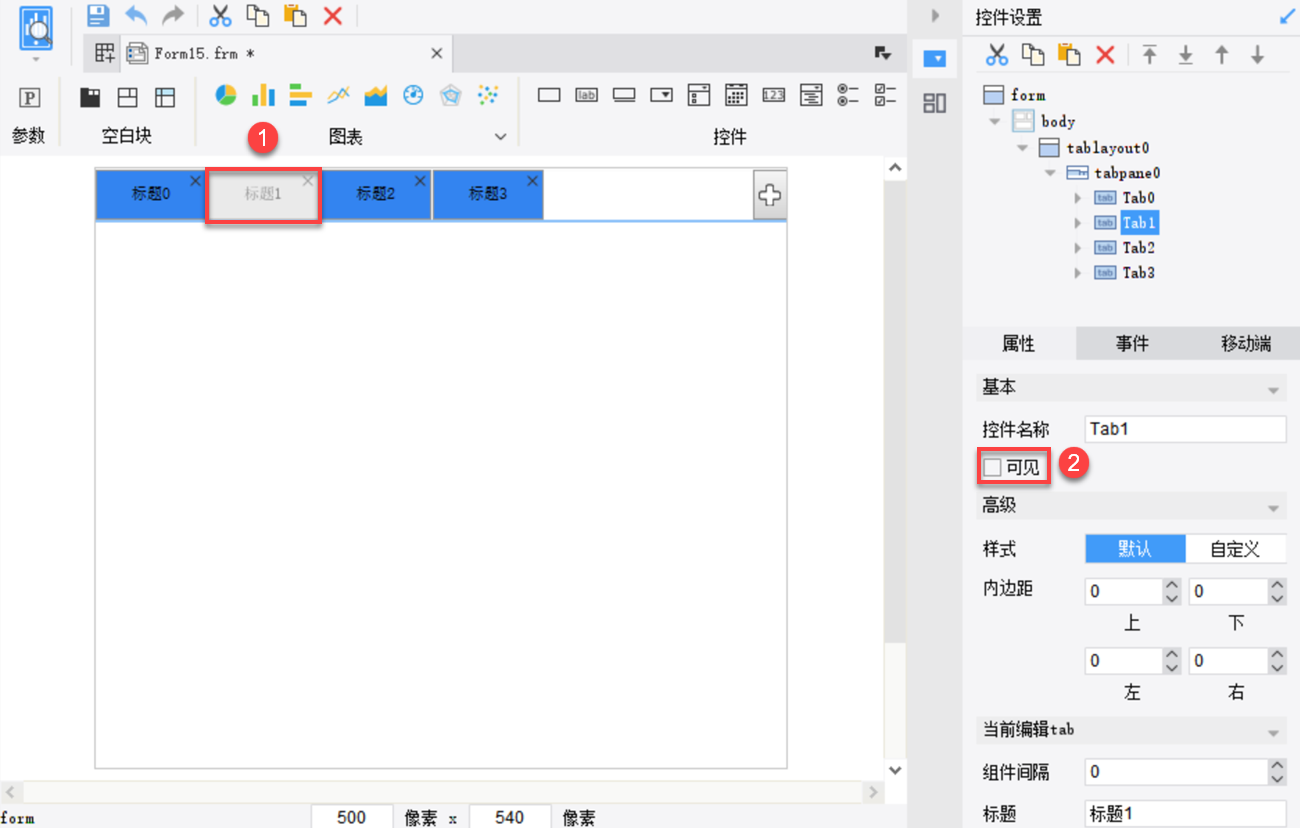Select Tab2 in the widget tree

click(1138, 248)
